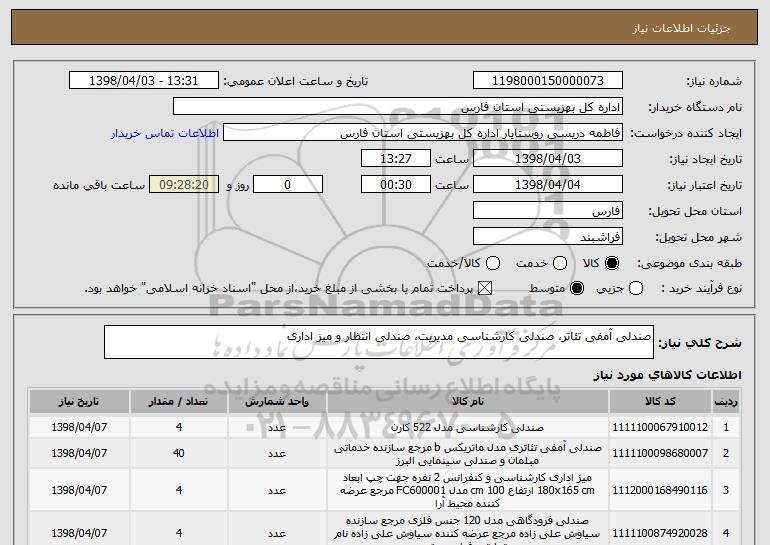This screenshot has height=545, width=770.
Task: Click the request creator name field
Action: click(x=423, y=133)
